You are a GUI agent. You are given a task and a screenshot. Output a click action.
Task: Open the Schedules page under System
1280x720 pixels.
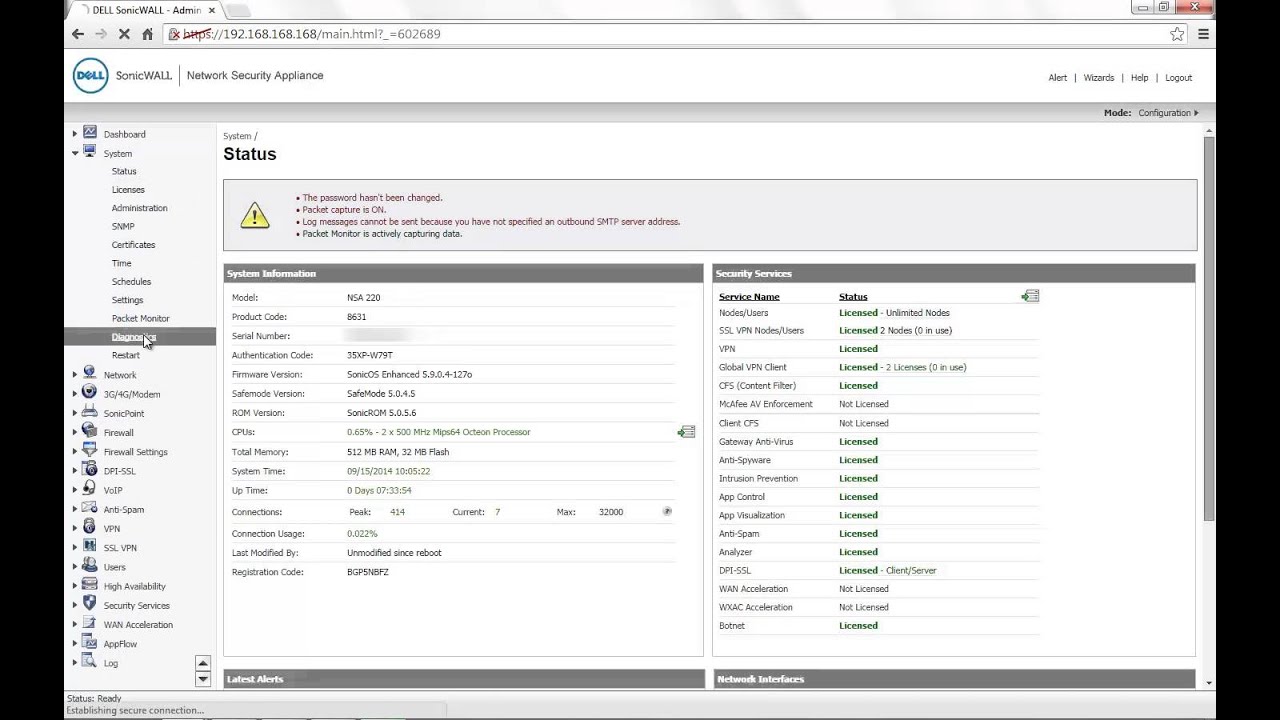point(131,282)
